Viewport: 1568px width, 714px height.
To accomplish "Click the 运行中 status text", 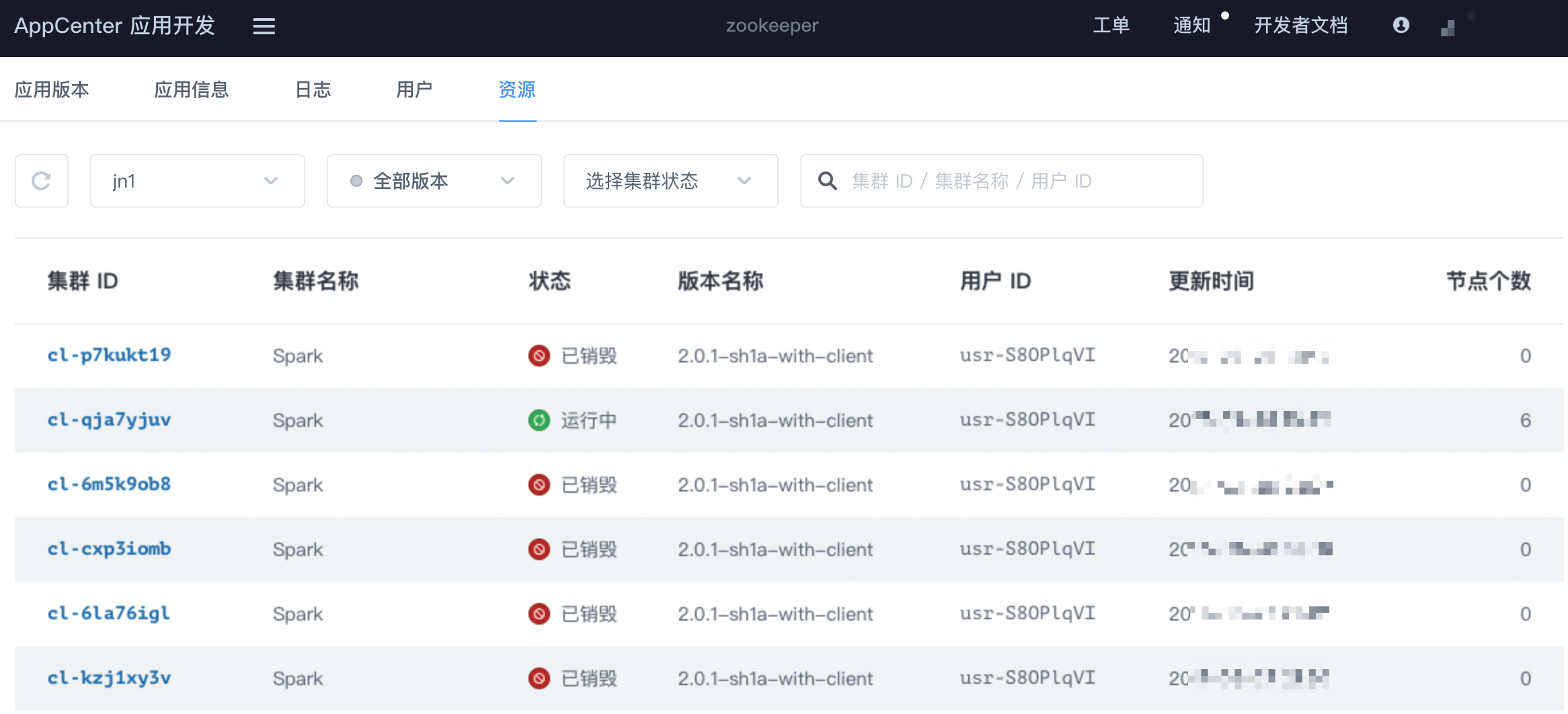I will pos(589,420).
